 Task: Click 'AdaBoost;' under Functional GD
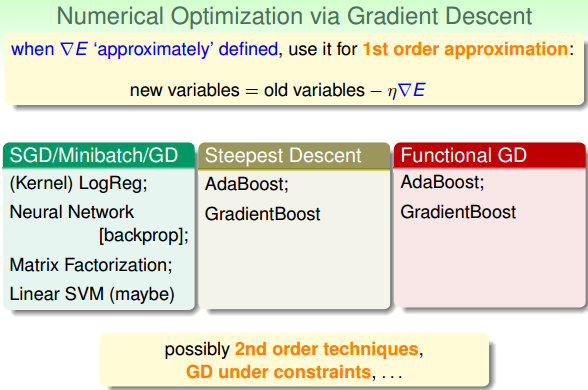pyautogui.click(x=442, y=182)
